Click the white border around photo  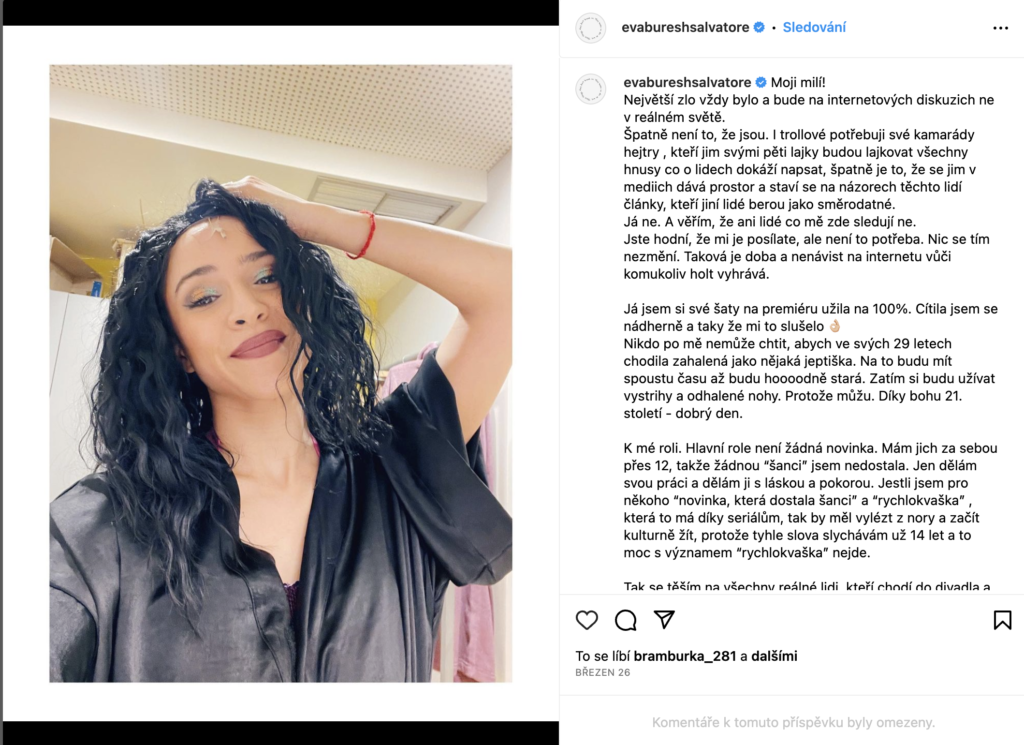click(x=281, y=46)
